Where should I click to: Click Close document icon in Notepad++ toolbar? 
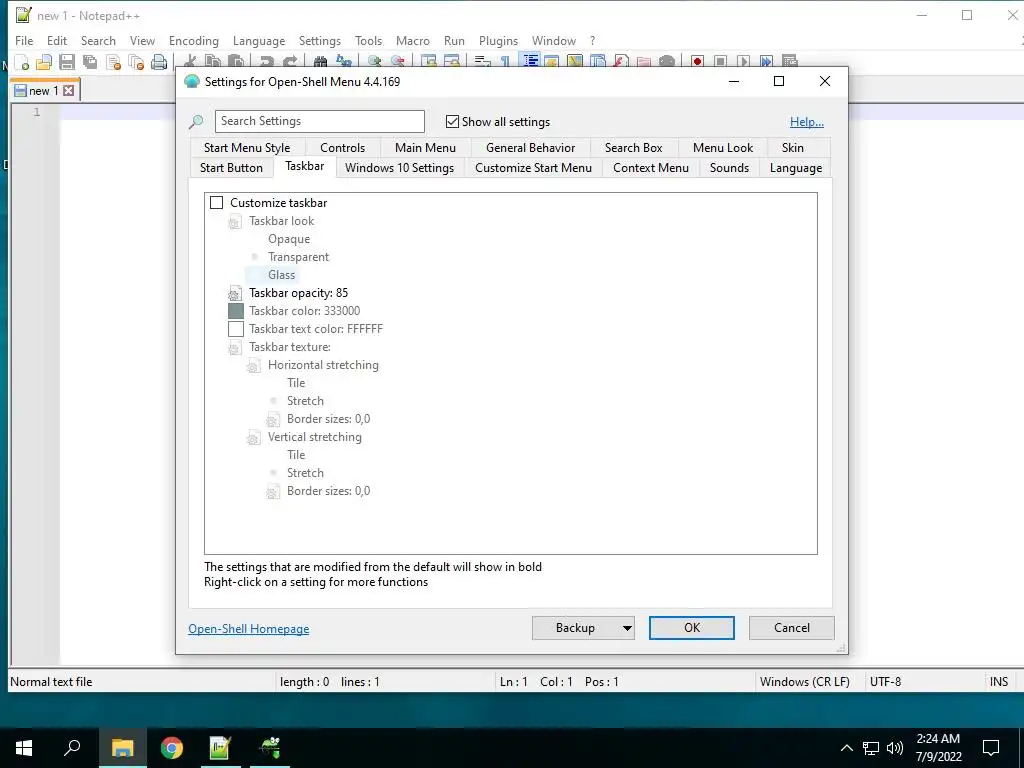pos(113,63)
